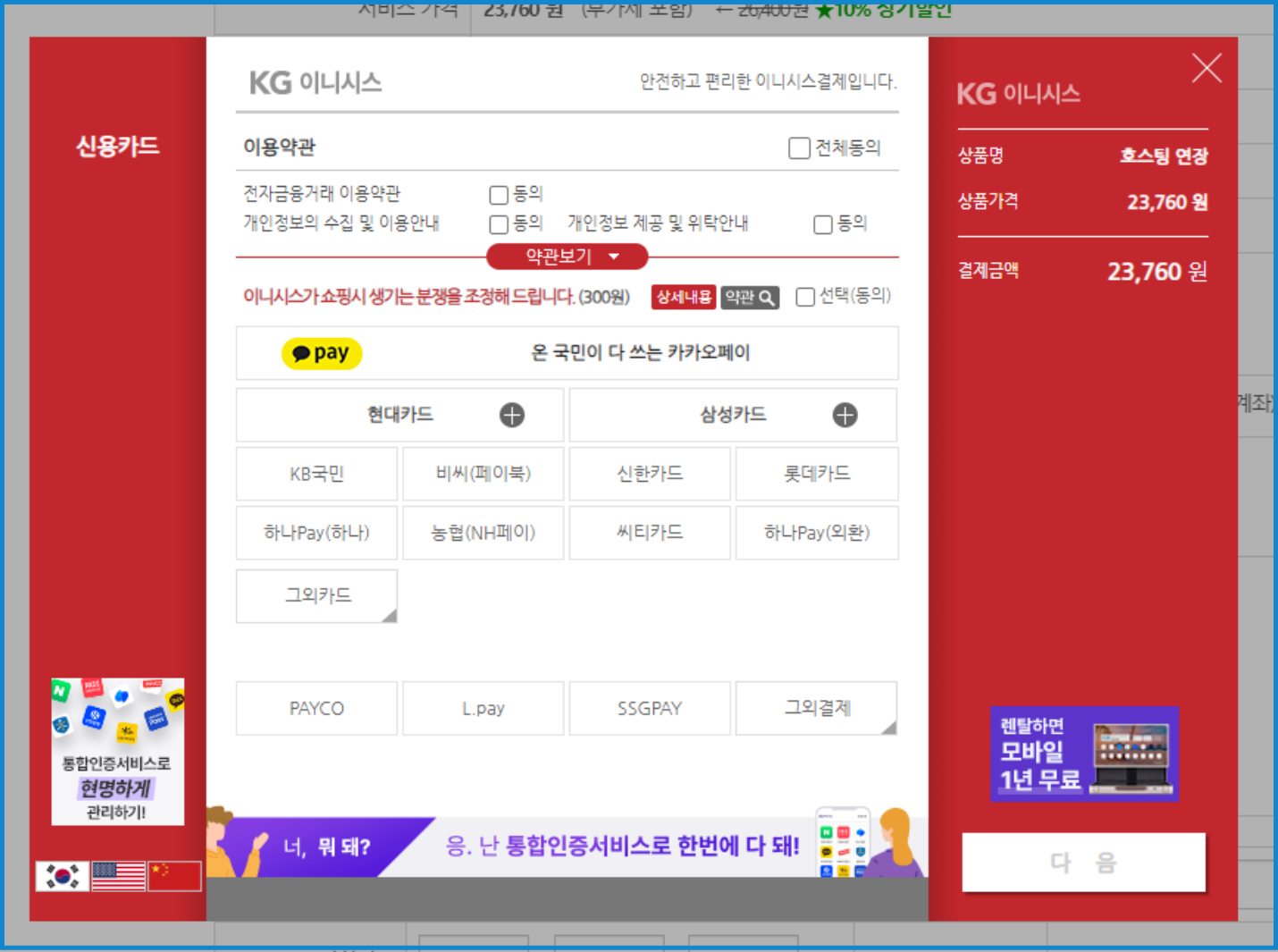The height and width of the screenshot is (952, 1278).
Task: Choose KB국민 card option
Action: click(x=316, y=474)
